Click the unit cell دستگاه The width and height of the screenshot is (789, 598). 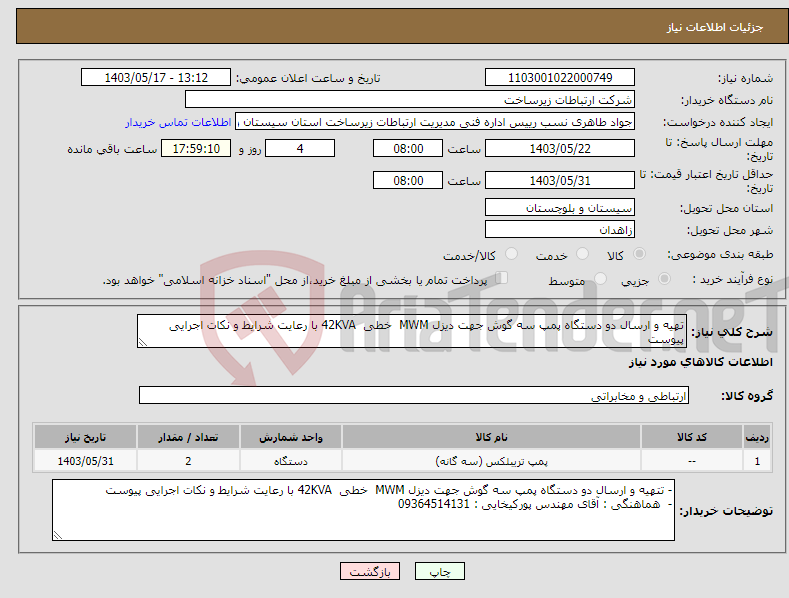point(291,461)
